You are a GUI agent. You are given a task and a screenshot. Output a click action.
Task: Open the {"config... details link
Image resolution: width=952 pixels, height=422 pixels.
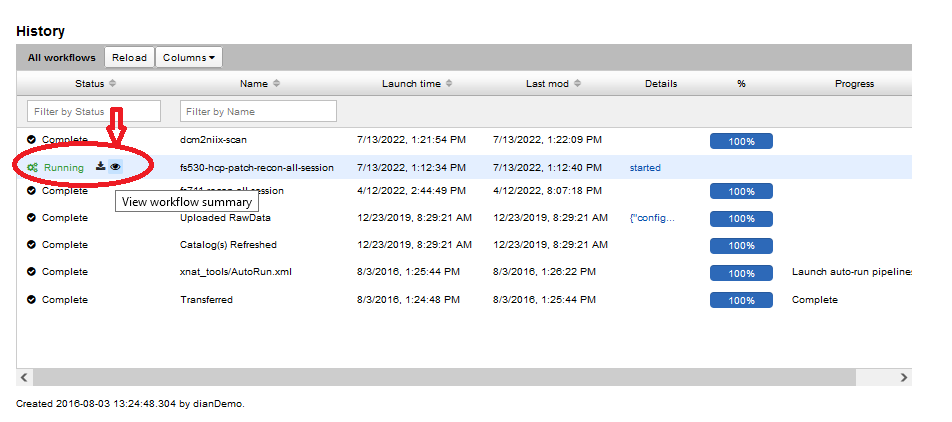(x=652, y=218)
